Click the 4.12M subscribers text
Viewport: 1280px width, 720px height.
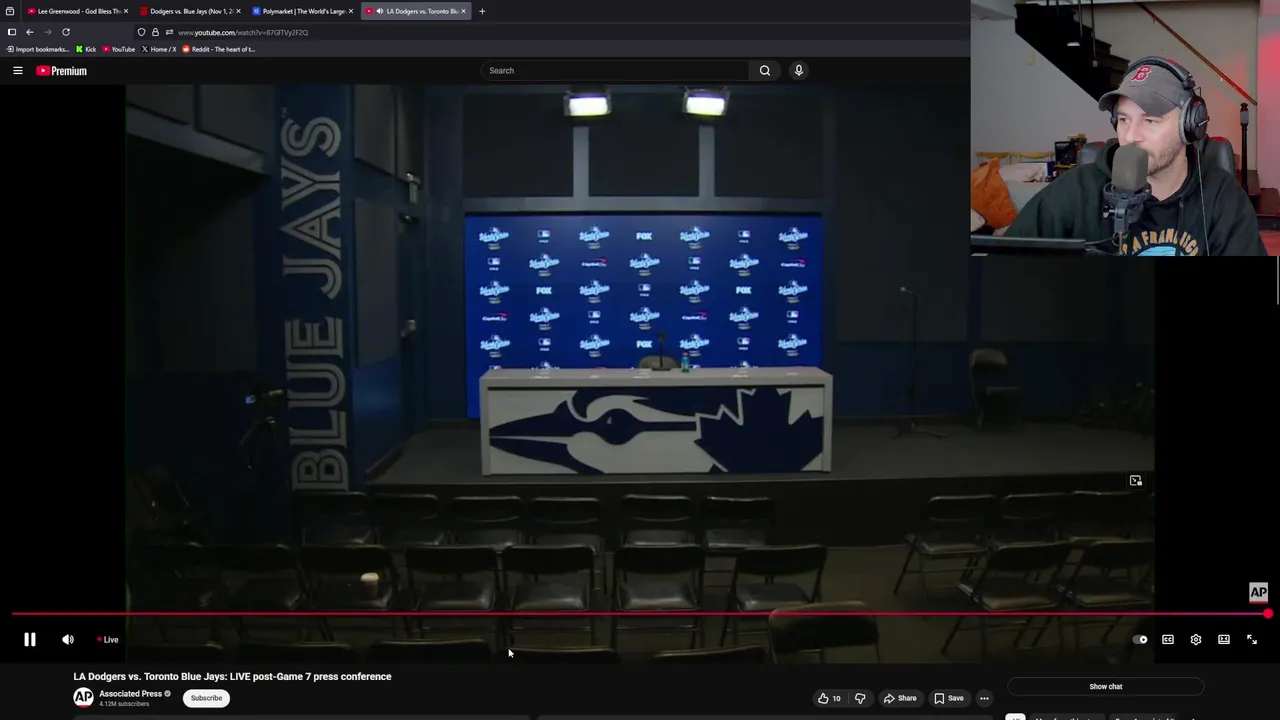[124, 704]
